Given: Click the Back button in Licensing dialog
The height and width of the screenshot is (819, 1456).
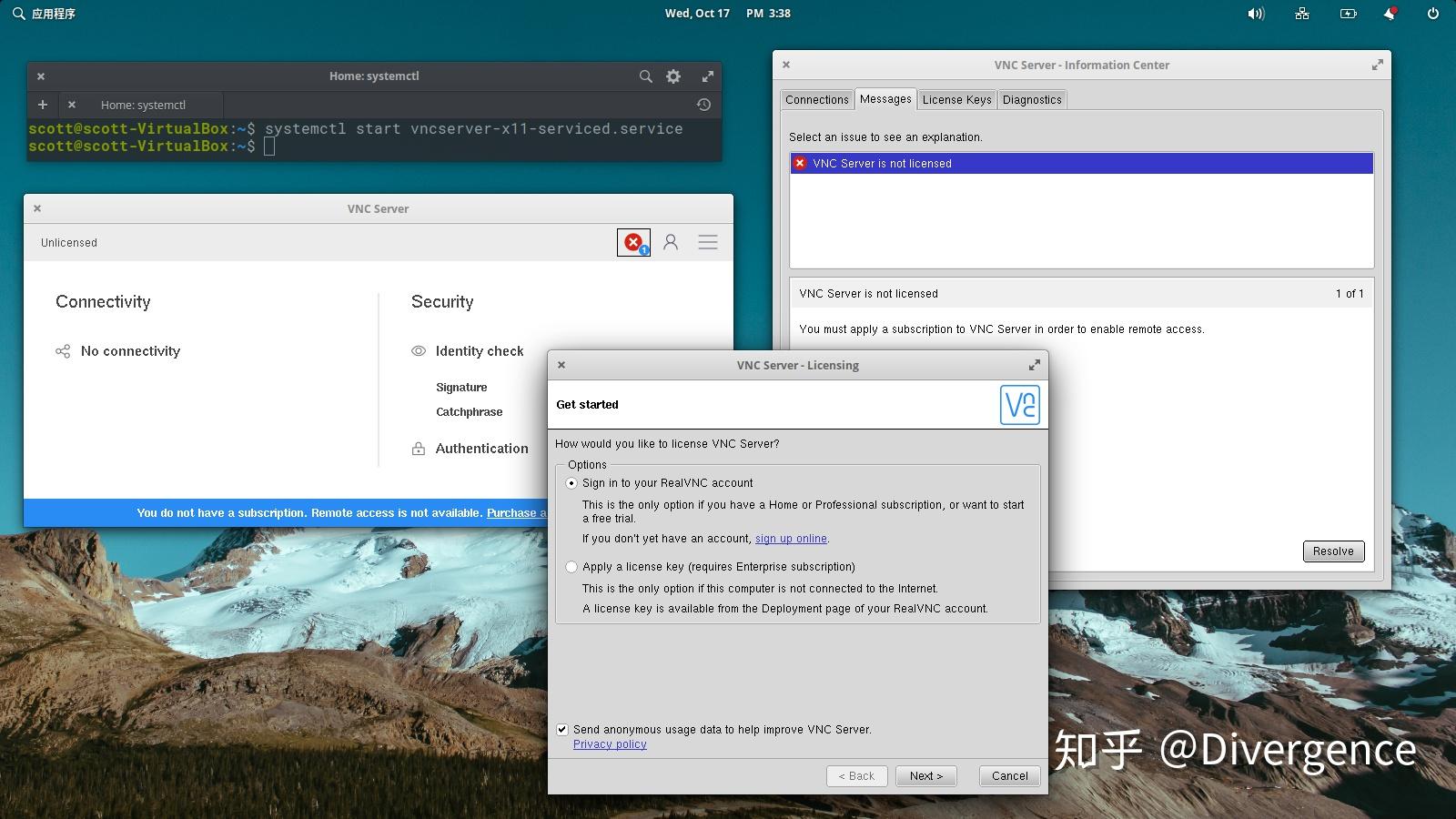Looking at the screenshot, I should (857, 776).
